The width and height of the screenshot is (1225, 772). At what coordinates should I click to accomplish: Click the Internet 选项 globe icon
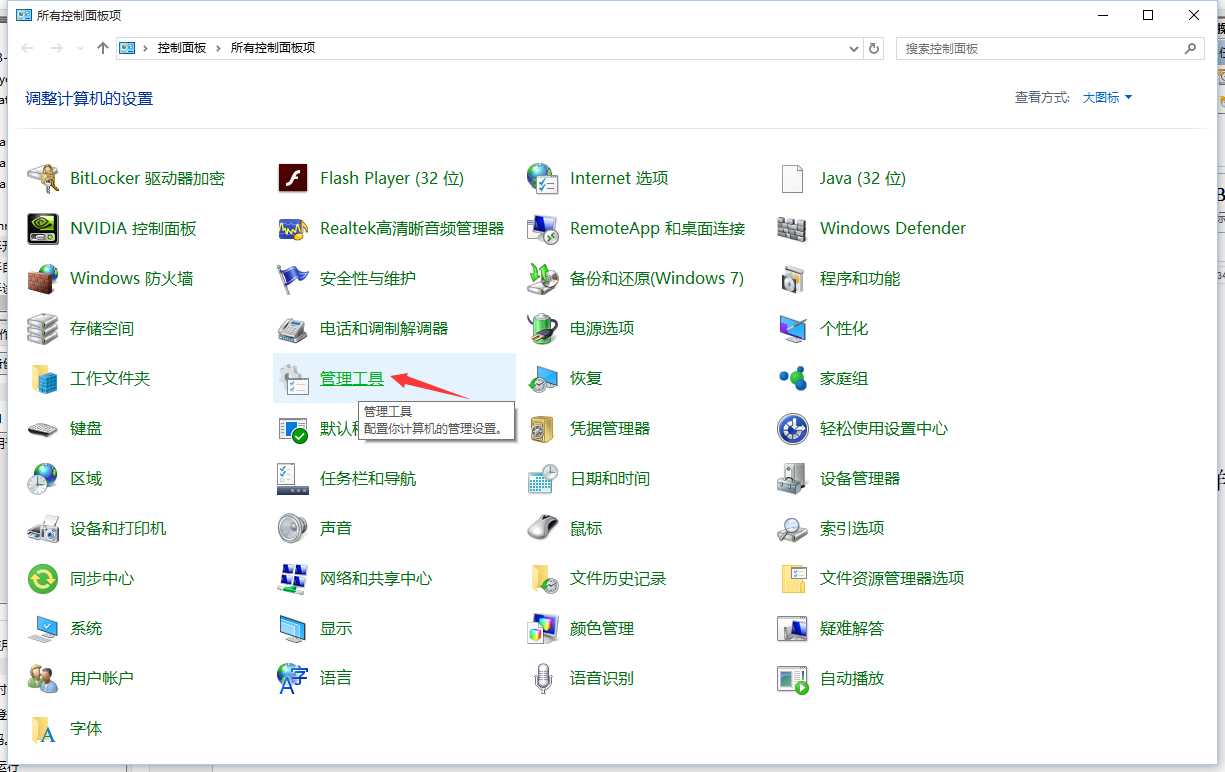pos(542,178)
